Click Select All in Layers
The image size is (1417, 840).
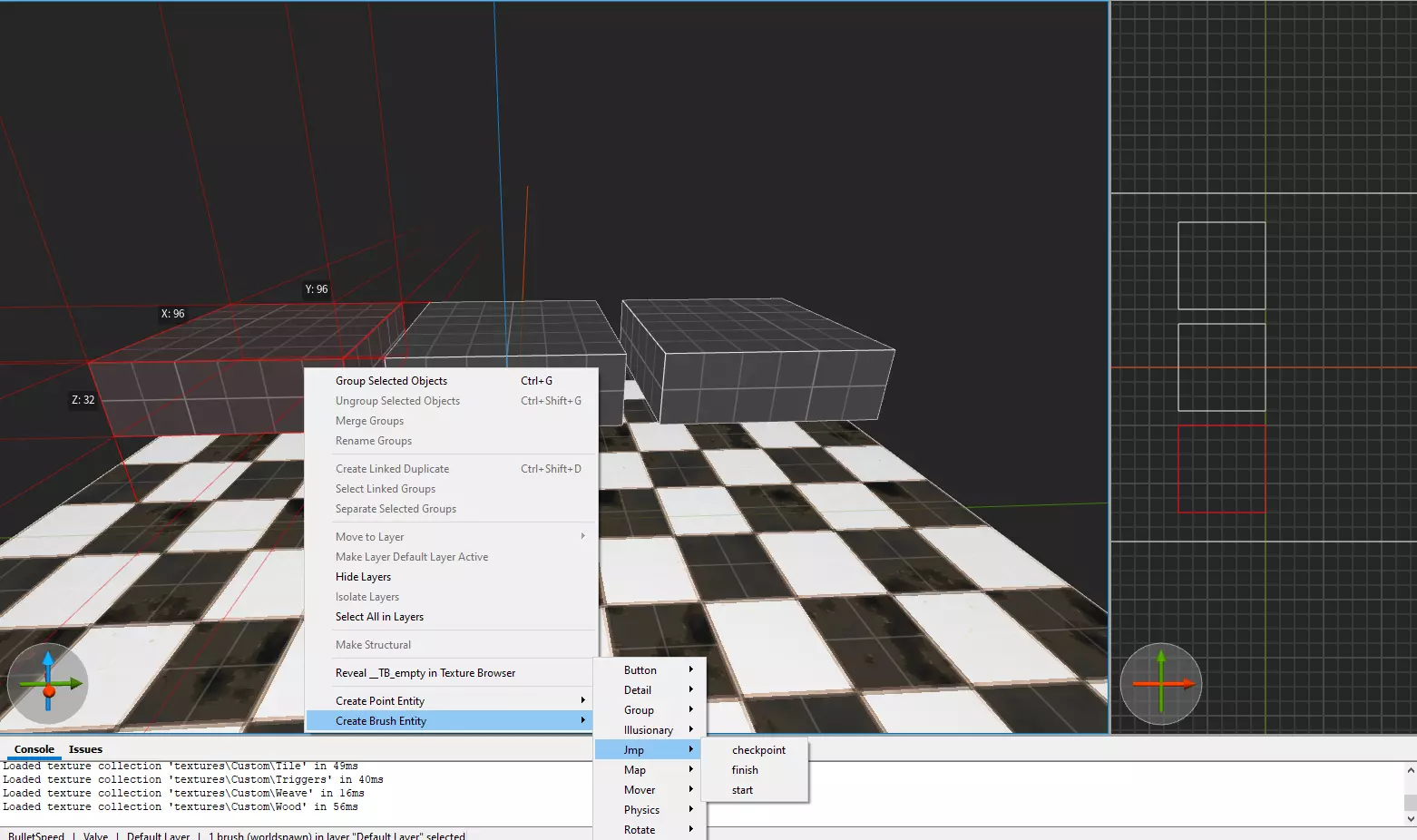point(379,617)
